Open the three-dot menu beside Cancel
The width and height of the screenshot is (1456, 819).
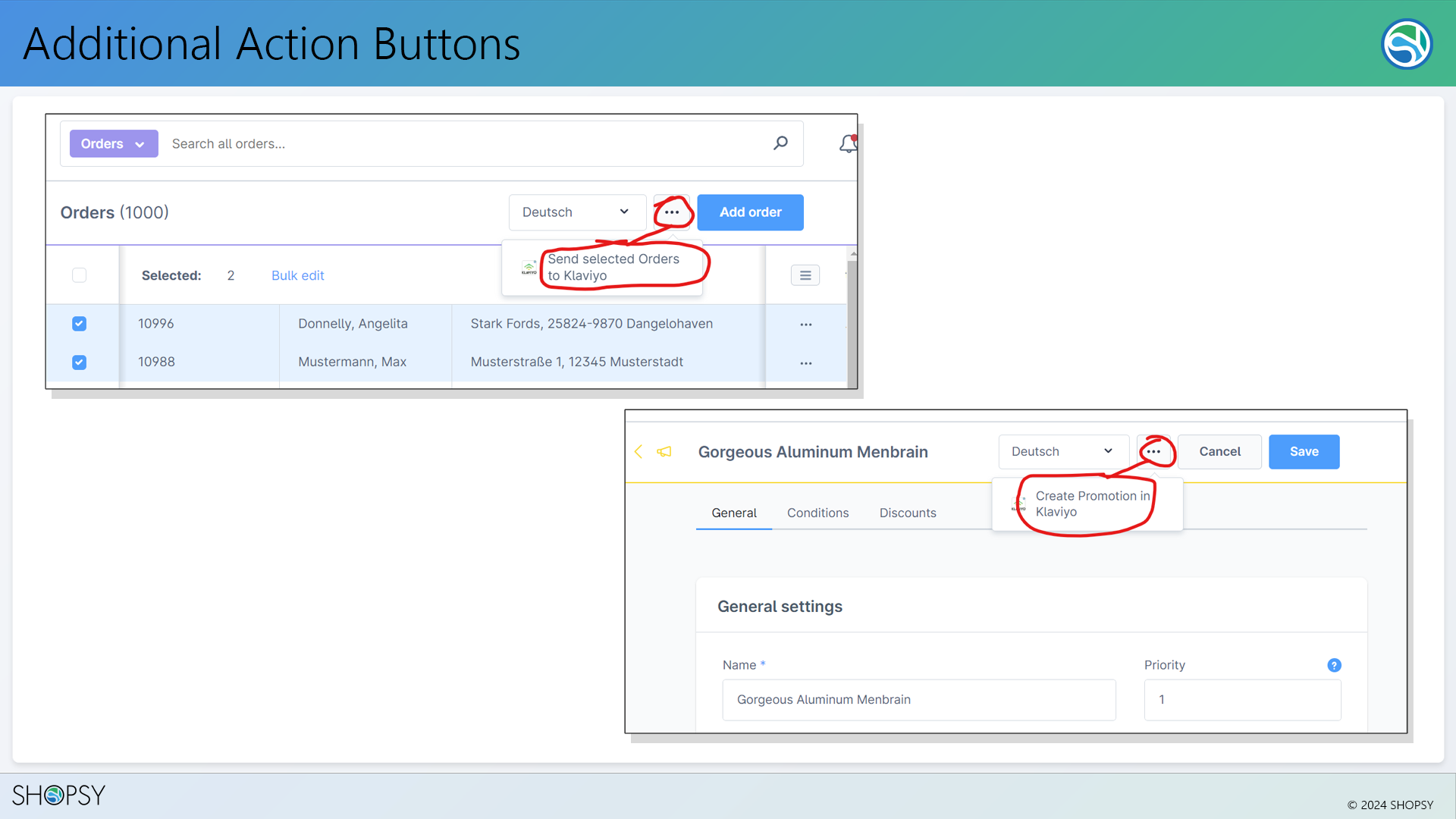point(1153,452)
